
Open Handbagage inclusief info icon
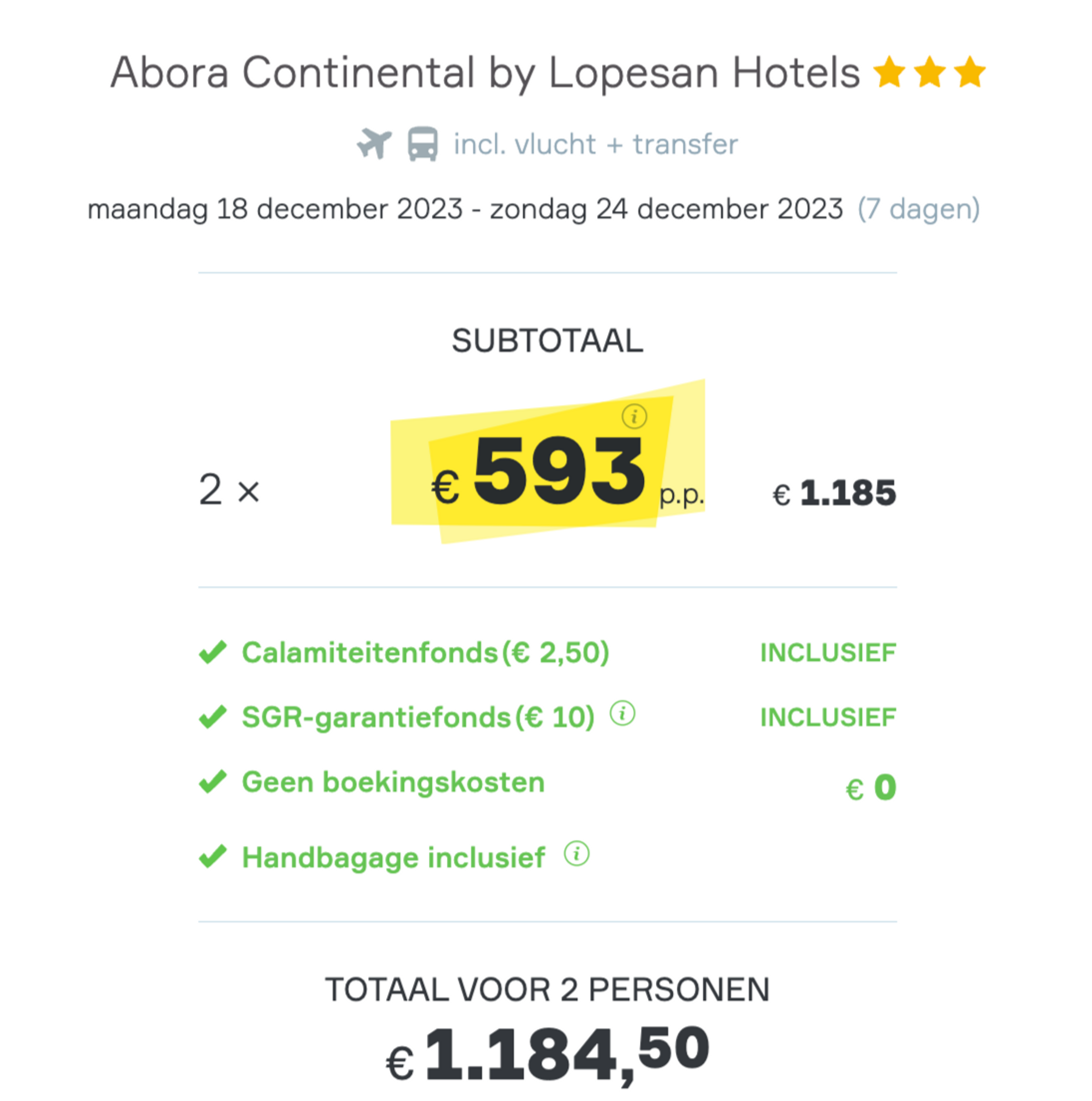[x=576, y=854]
